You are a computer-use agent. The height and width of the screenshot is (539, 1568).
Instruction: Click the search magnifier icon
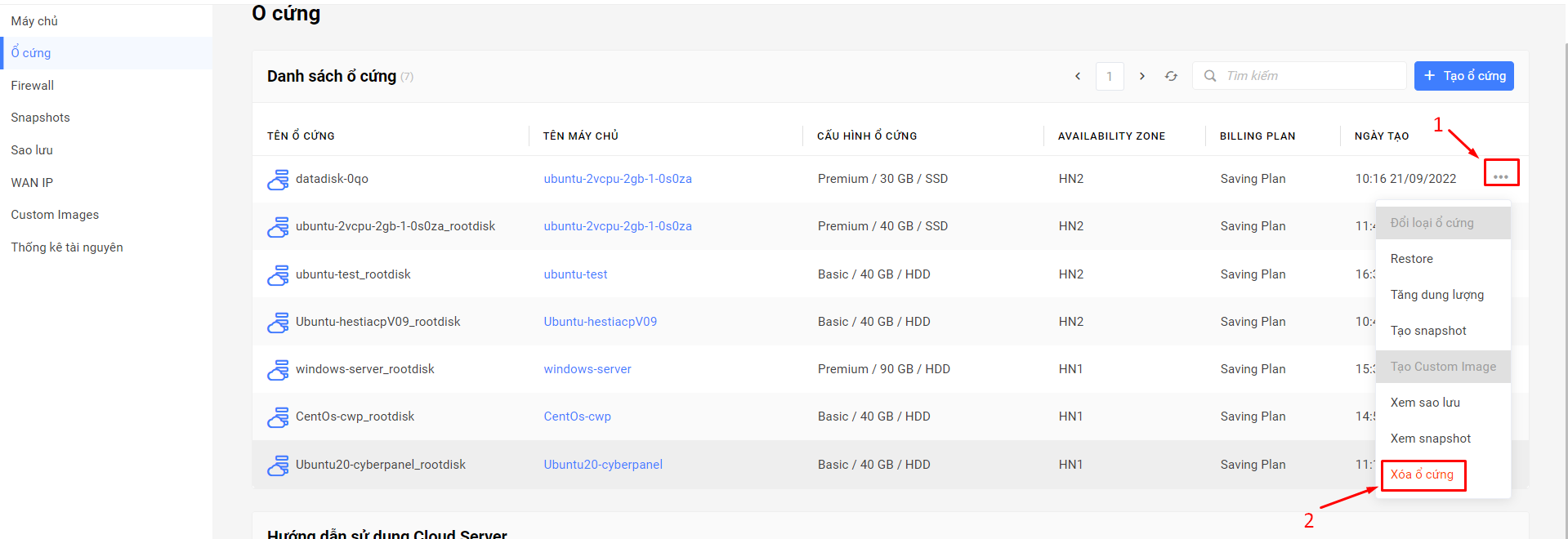click(1210, 76)
